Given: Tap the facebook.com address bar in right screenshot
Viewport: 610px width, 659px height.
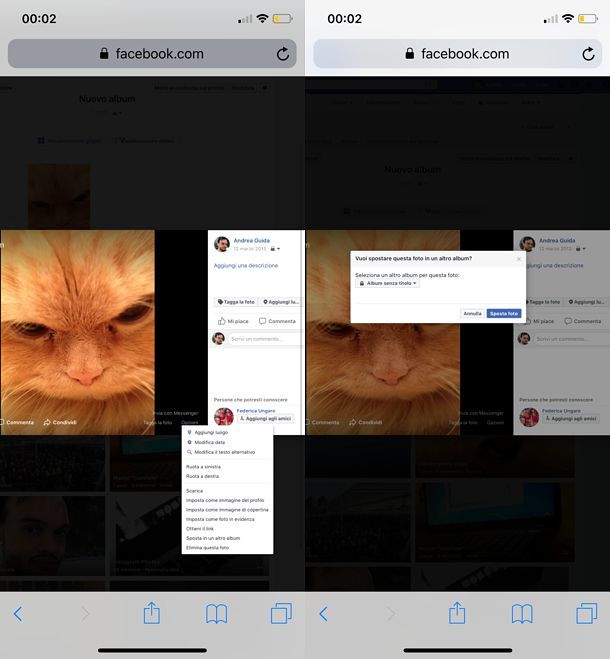Looking at the screenshot, I should (457, 54).
